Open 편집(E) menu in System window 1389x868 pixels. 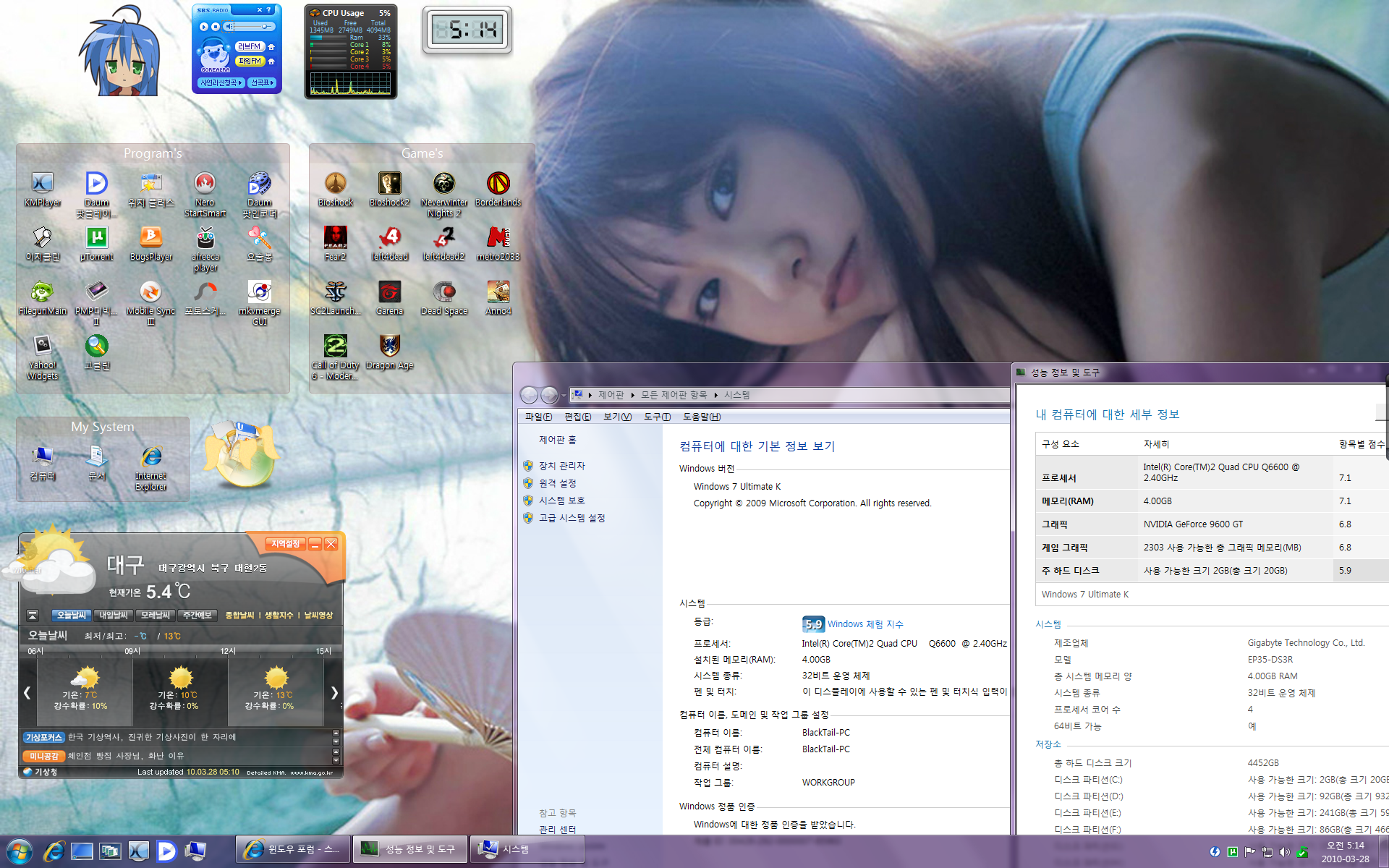pos(577,417)
